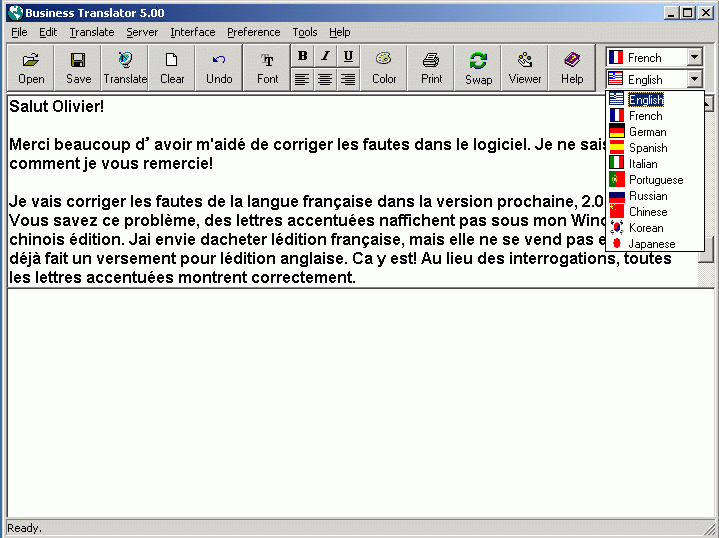Viewport: 719px width, 538px height.
Task: Select English in the language list
Action: 654,99
